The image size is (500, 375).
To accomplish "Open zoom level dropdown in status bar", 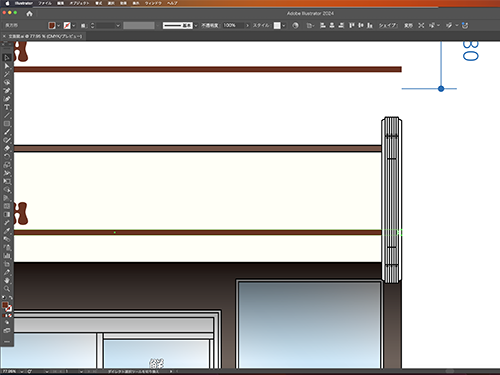I will 22,371.
